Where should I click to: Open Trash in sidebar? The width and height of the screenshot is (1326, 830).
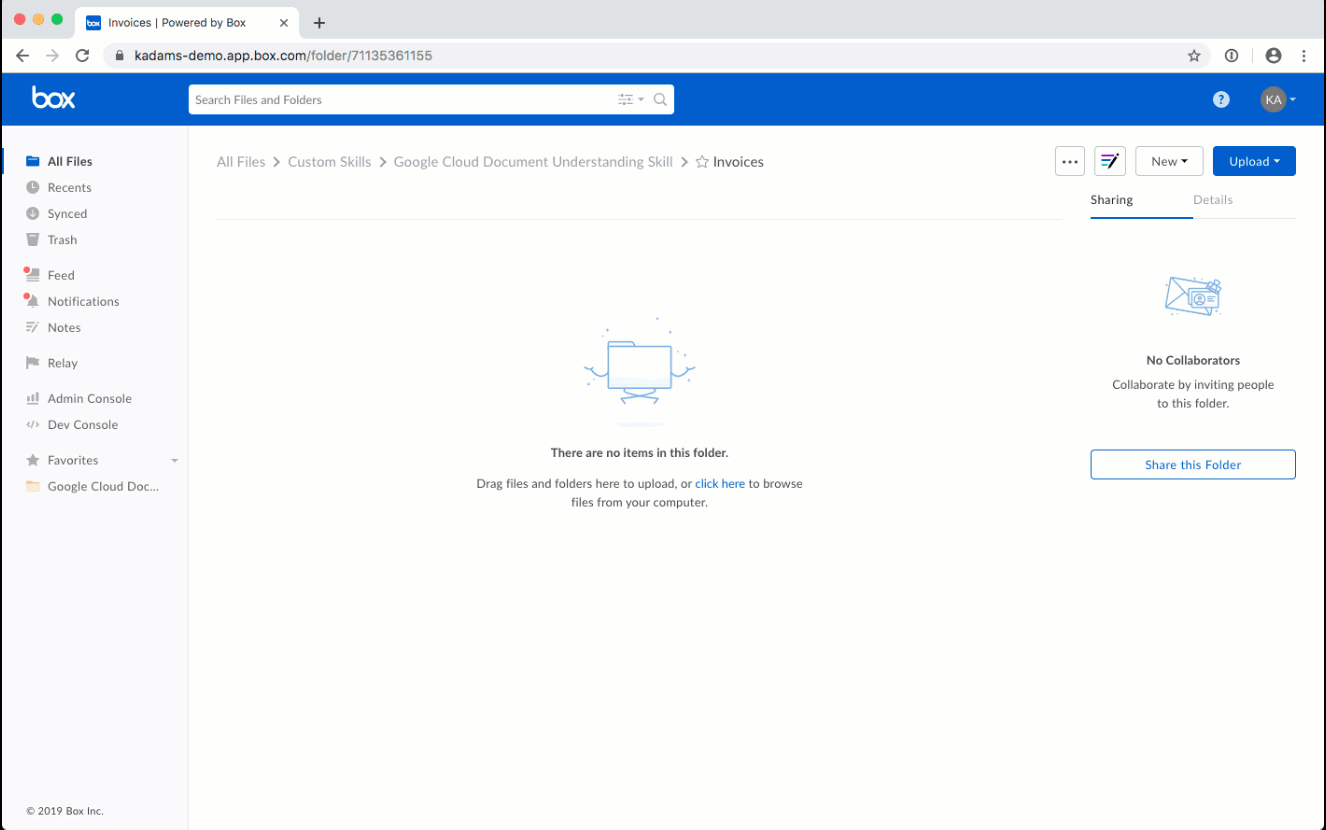62,239
